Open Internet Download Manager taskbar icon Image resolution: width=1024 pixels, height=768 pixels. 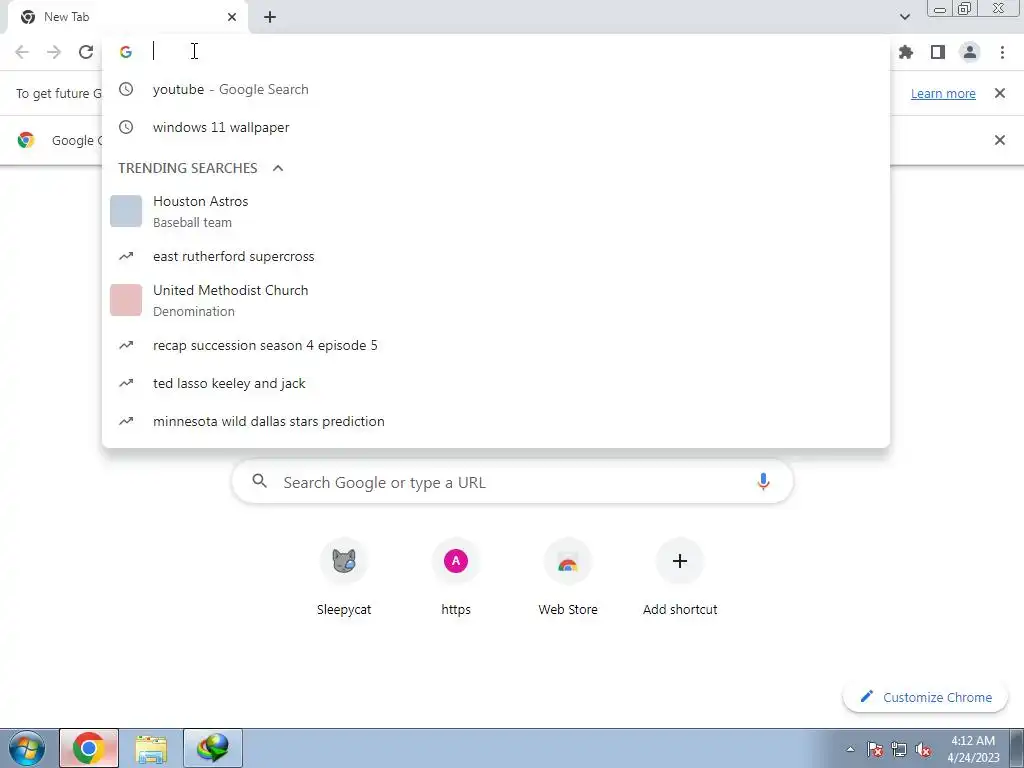click(213, 748)
